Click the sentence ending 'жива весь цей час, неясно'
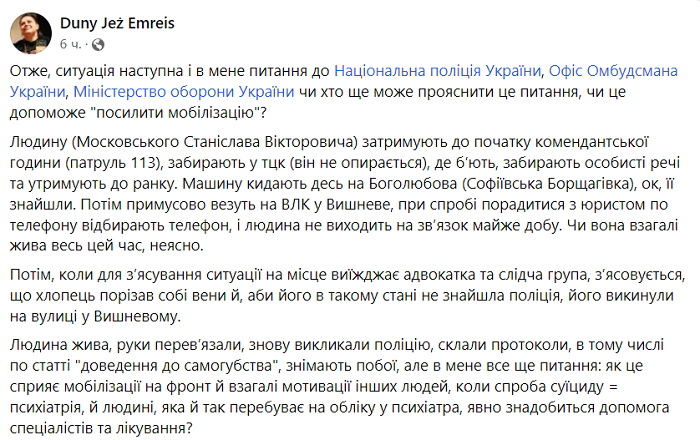This screenshot has width=700, height=440. coord(106,245)
